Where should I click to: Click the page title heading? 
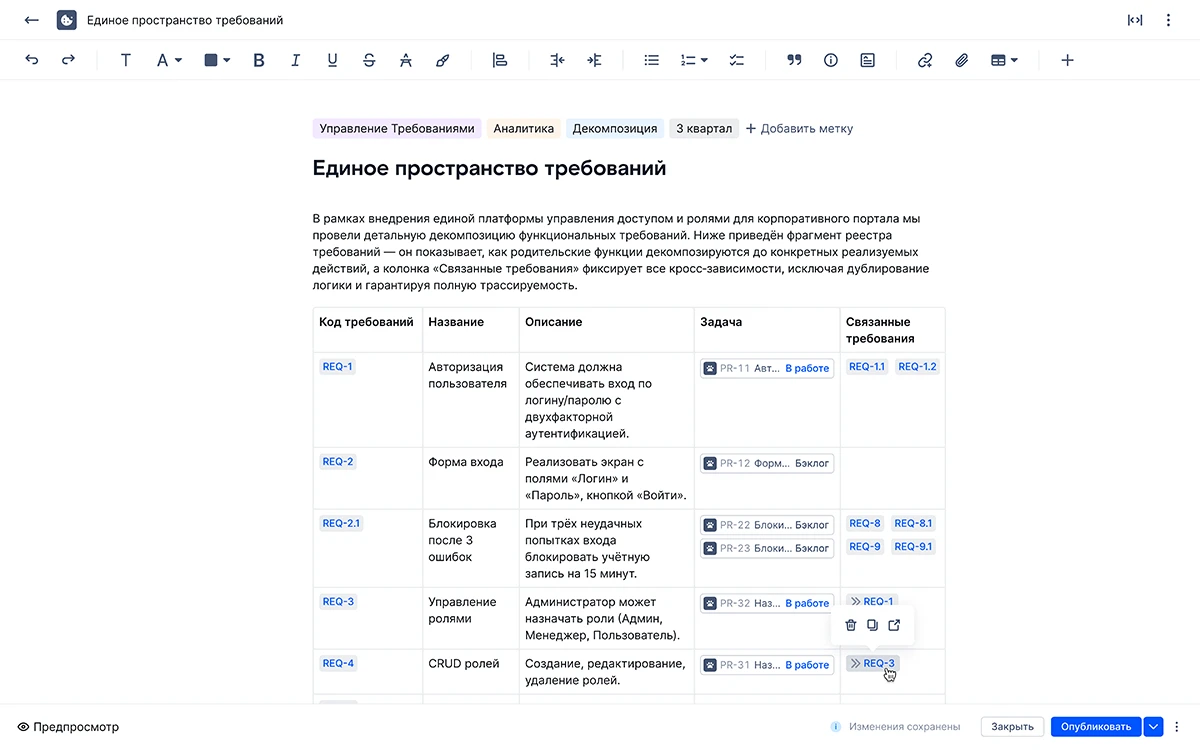(x=490, y=168)
